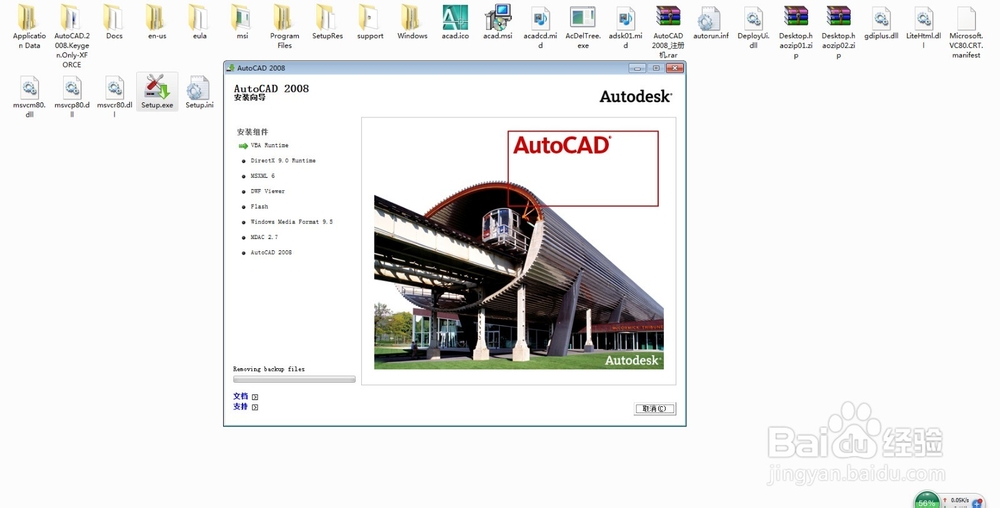The height and width of the screenshot is (508, 1000).
Task: Click the DirectX 9.0 Runtime component entry
Action: click(283, 161)
